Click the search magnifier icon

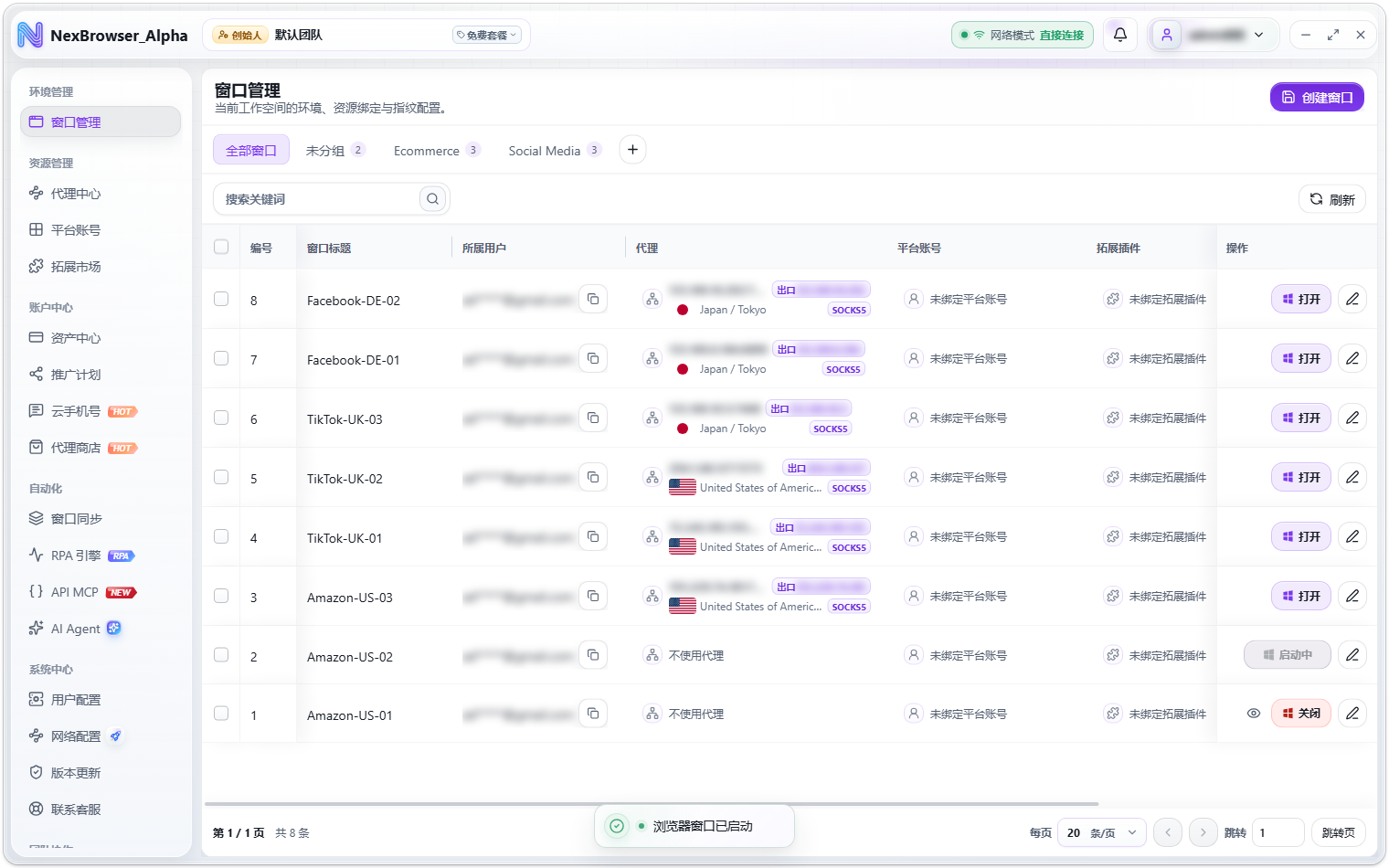(432, 198)
